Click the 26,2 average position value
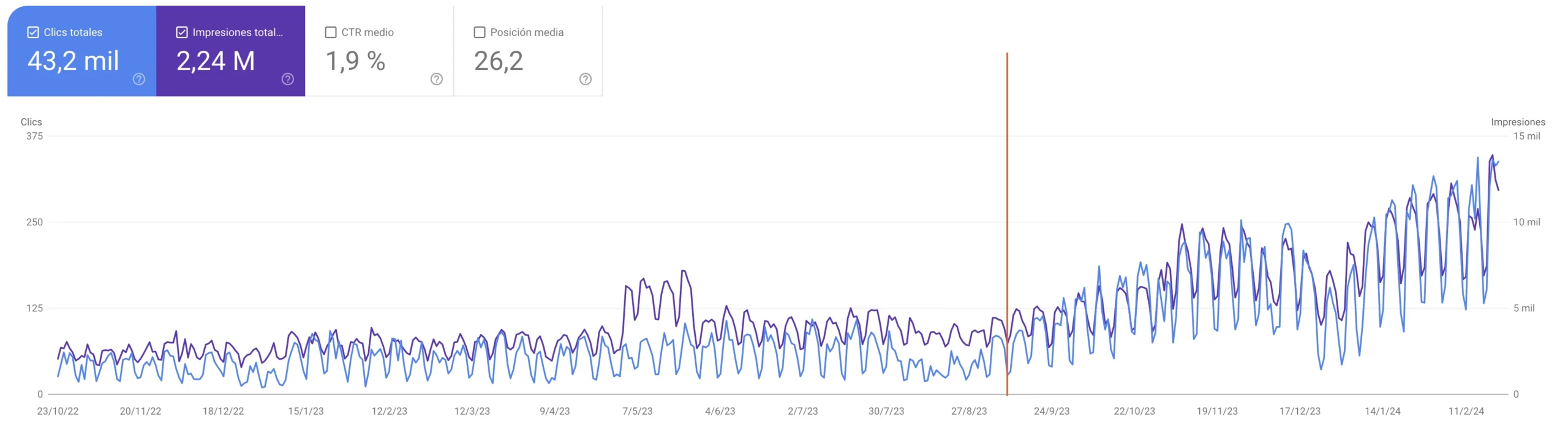Image resolution: width=1568 pixels, height=446 pixels. pos(499,61)
